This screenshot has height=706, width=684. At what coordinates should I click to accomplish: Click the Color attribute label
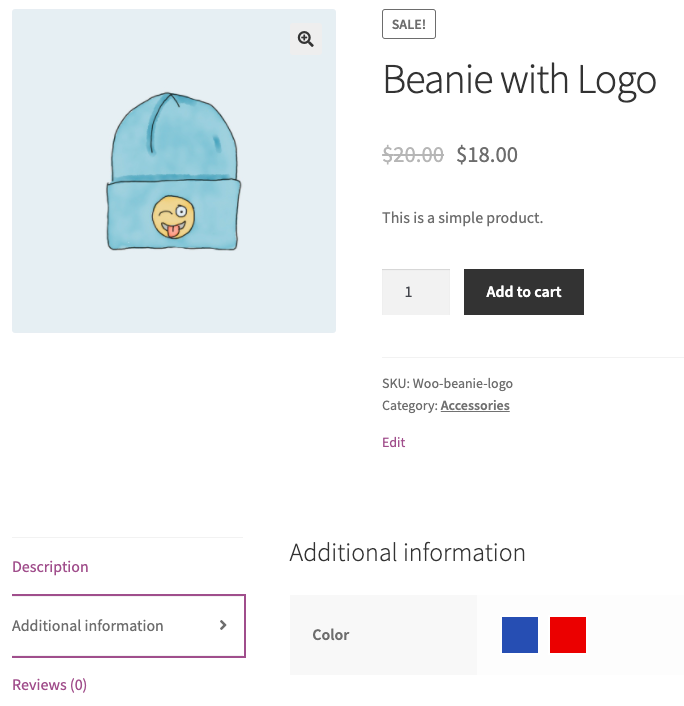click(331, 635)
